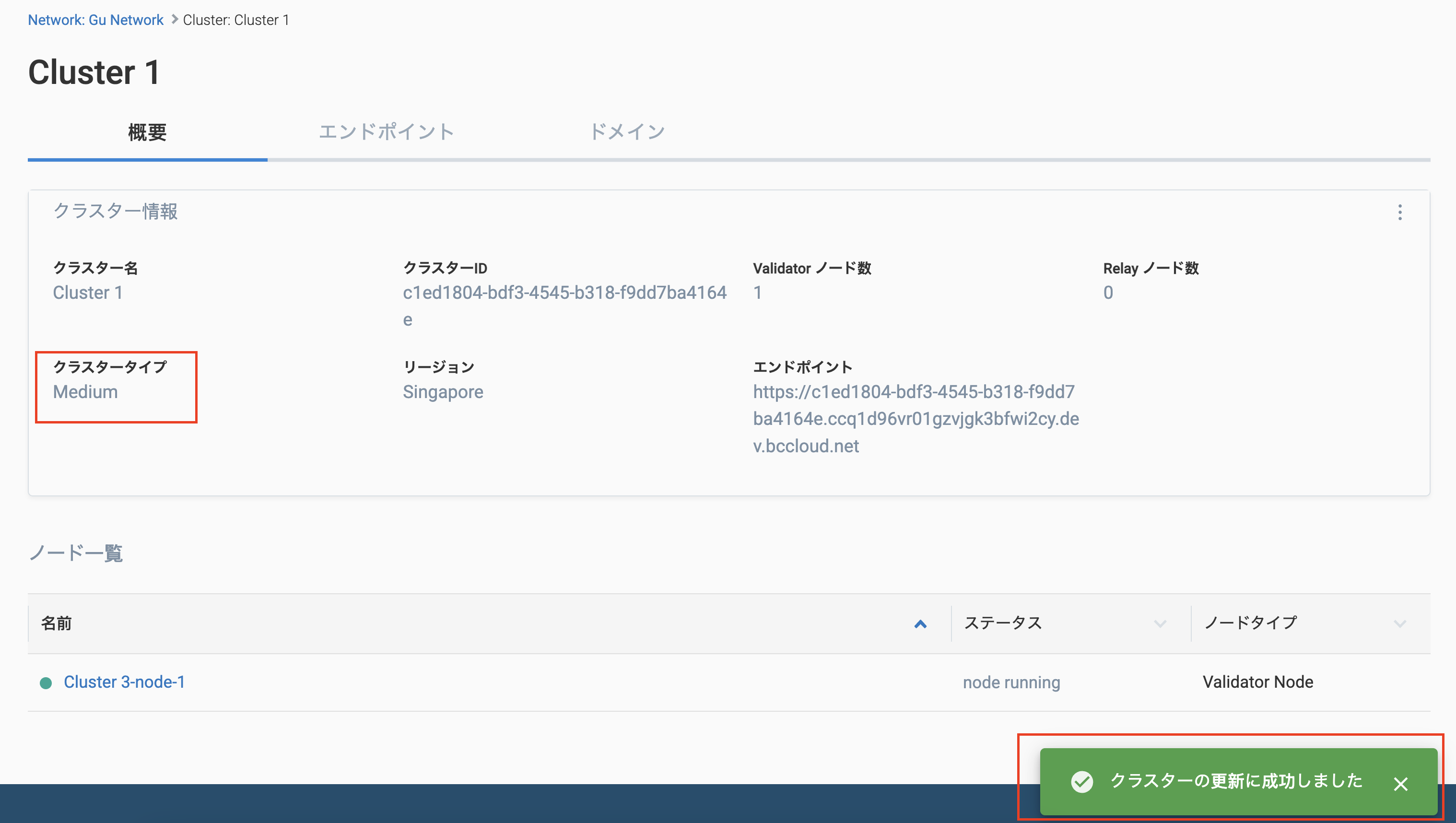Image resolution: width=1456 pixels, height=823 pixels.
Task: Switch to the エンドポイント tab
Action: (x=387, y=132)
